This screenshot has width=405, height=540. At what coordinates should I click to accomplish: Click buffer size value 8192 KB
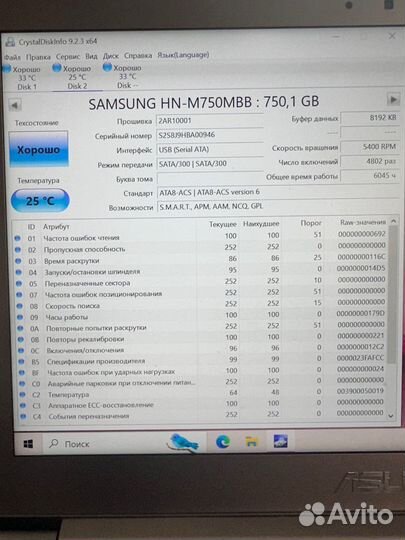click(x=370, y=118)
